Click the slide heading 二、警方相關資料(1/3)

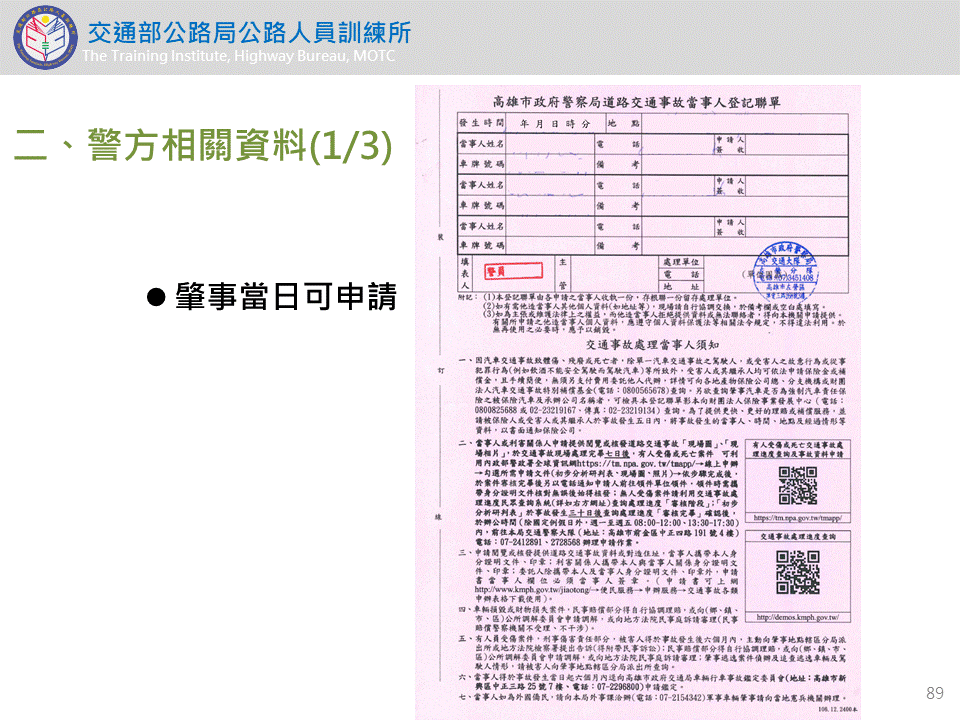[202, 146]
